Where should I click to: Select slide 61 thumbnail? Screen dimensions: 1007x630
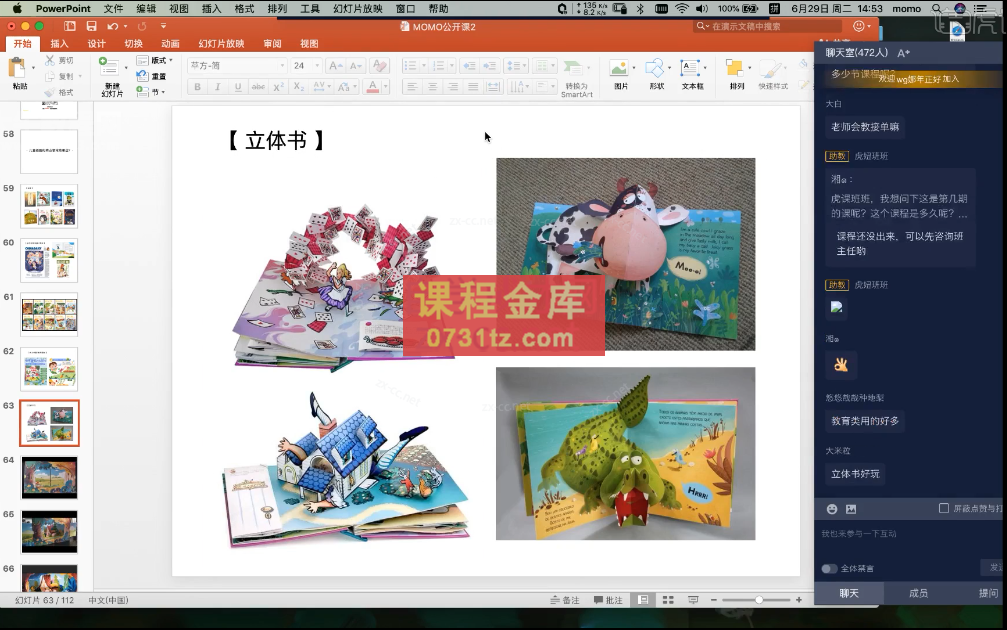click(x=49, y=315)
